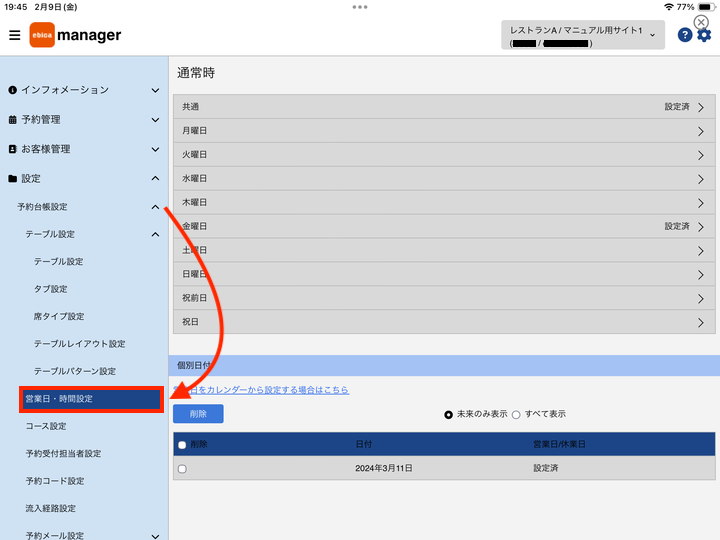The width and height of the screenshot is (720, 540).
Task: Expand the 予約管理 chevron
Action: point(156,120)
